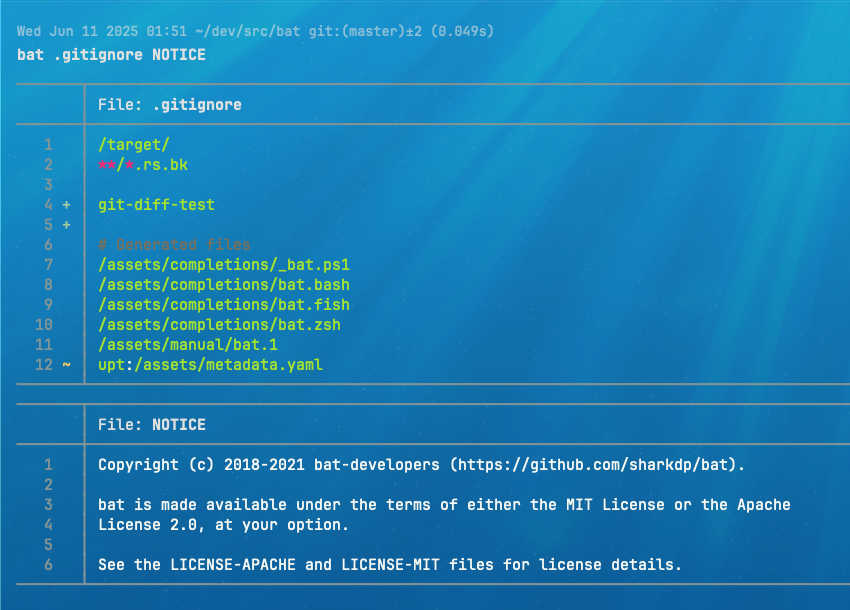Click the header 'File: NOTICE'
The width and height of the screenshot is (850, 610).
coord(152,425)
